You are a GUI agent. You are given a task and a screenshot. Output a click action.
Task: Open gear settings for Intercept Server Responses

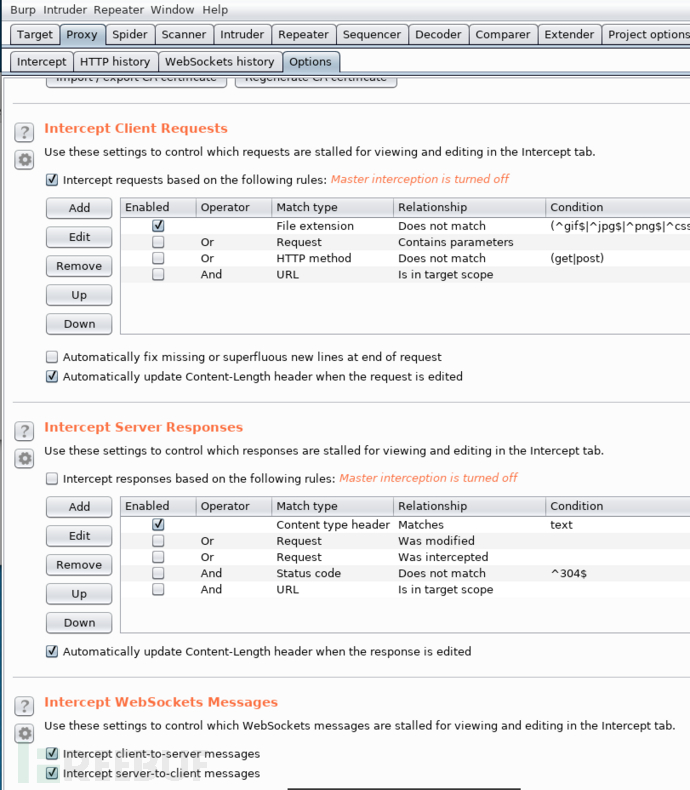click(x=24, y=459)
